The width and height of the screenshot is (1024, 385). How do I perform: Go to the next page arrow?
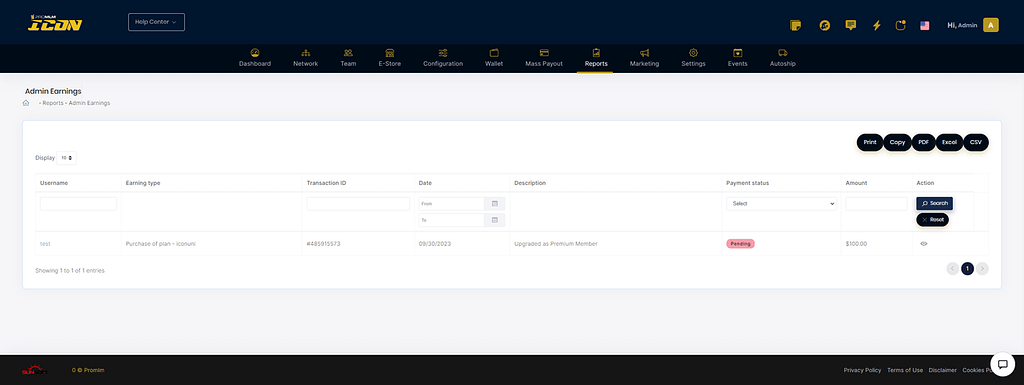(982, 268)
